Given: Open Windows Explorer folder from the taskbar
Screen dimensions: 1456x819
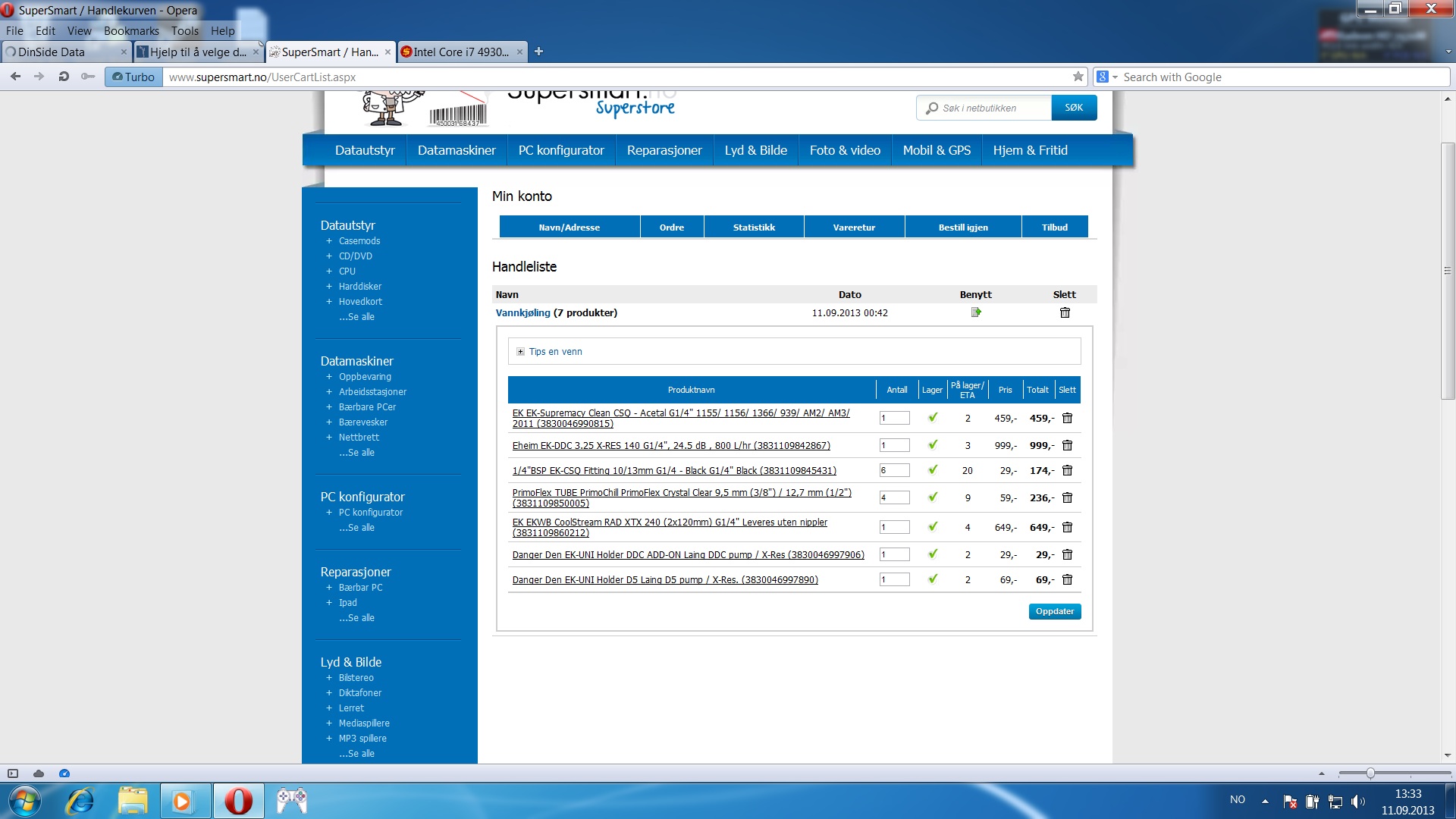Looking at the screenshot, I should click(x=133, y=801).
